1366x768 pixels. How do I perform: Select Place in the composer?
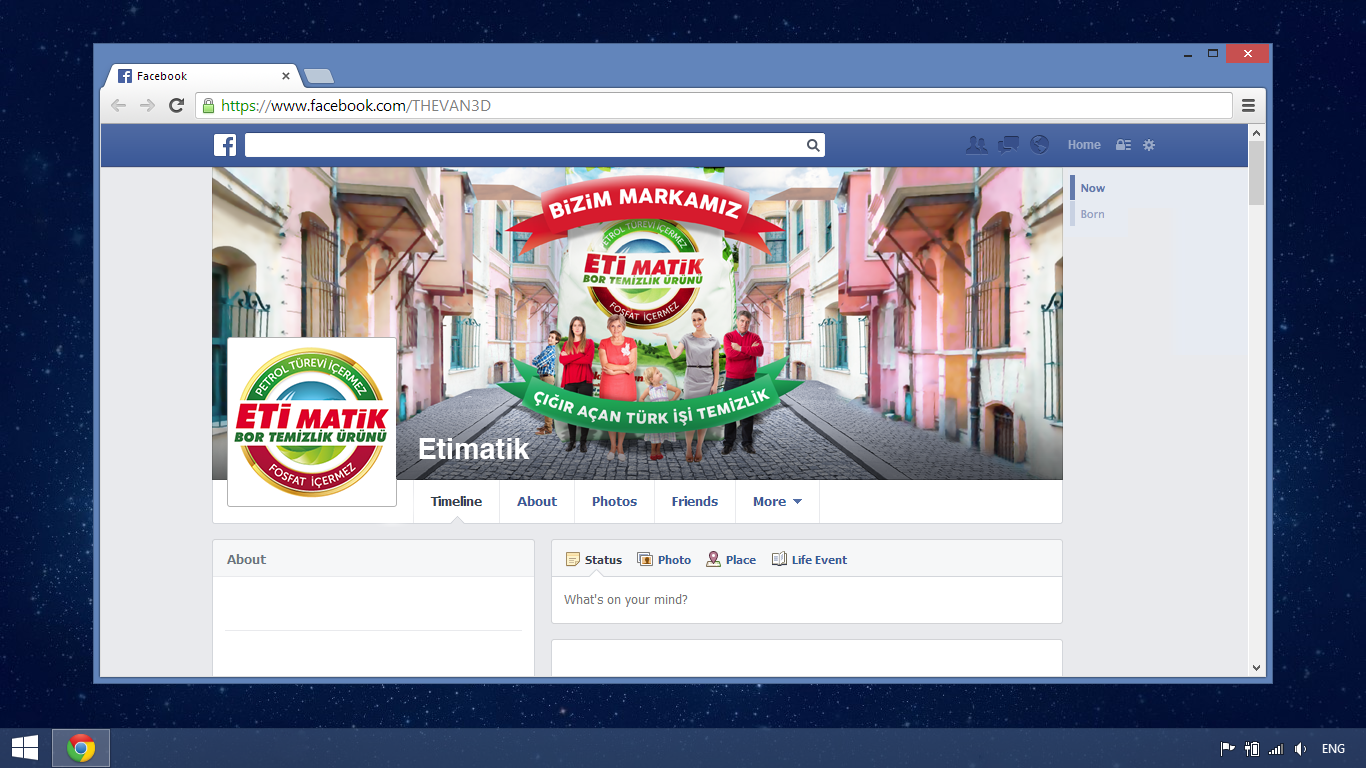[x=731, y=560]
